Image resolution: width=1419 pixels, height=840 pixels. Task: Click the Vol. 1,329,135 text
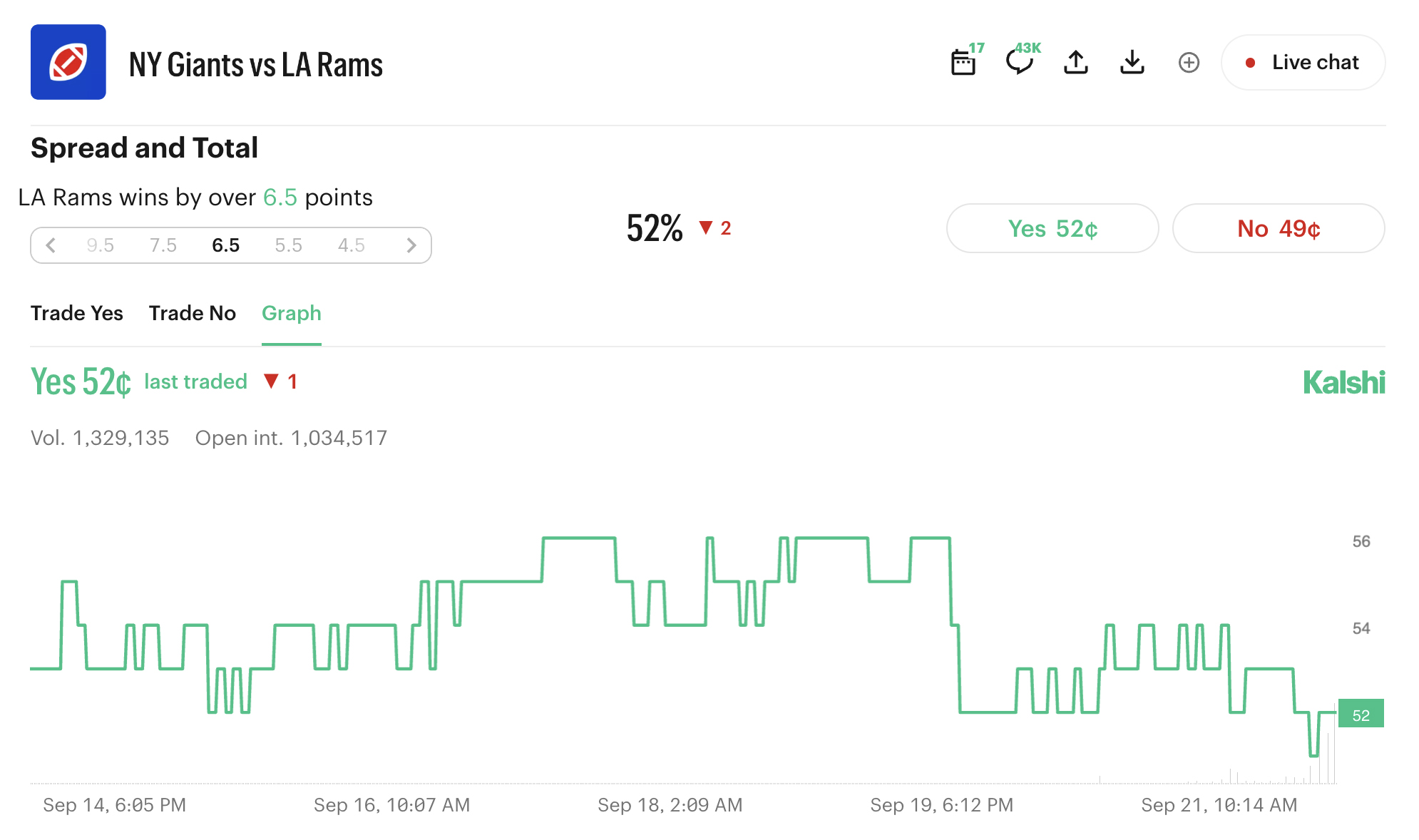click(x=100, y=438)
